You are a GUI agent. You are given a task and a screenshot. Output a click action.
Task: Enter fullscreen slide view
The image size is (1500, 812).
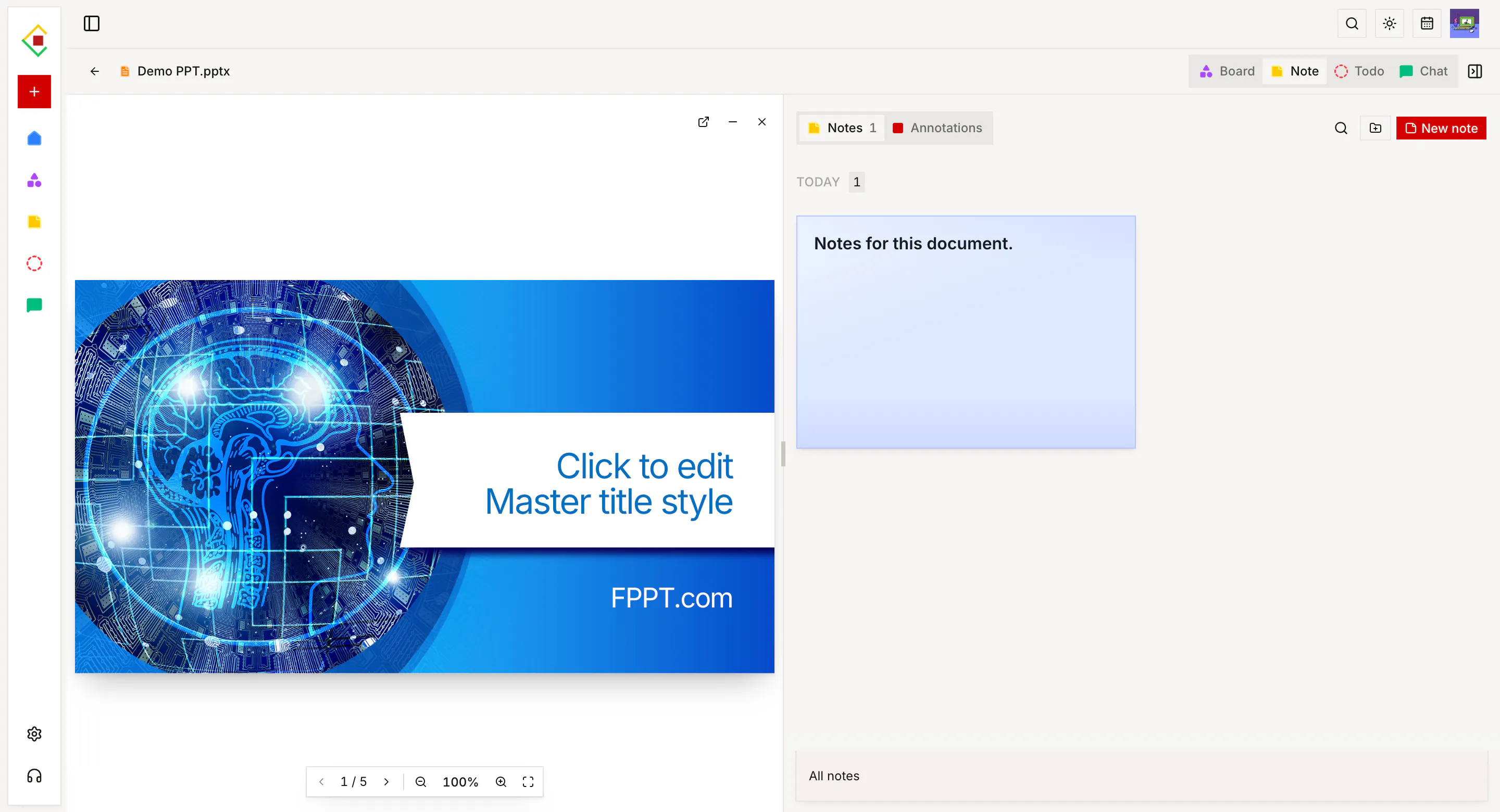click(x=528, y=782)
